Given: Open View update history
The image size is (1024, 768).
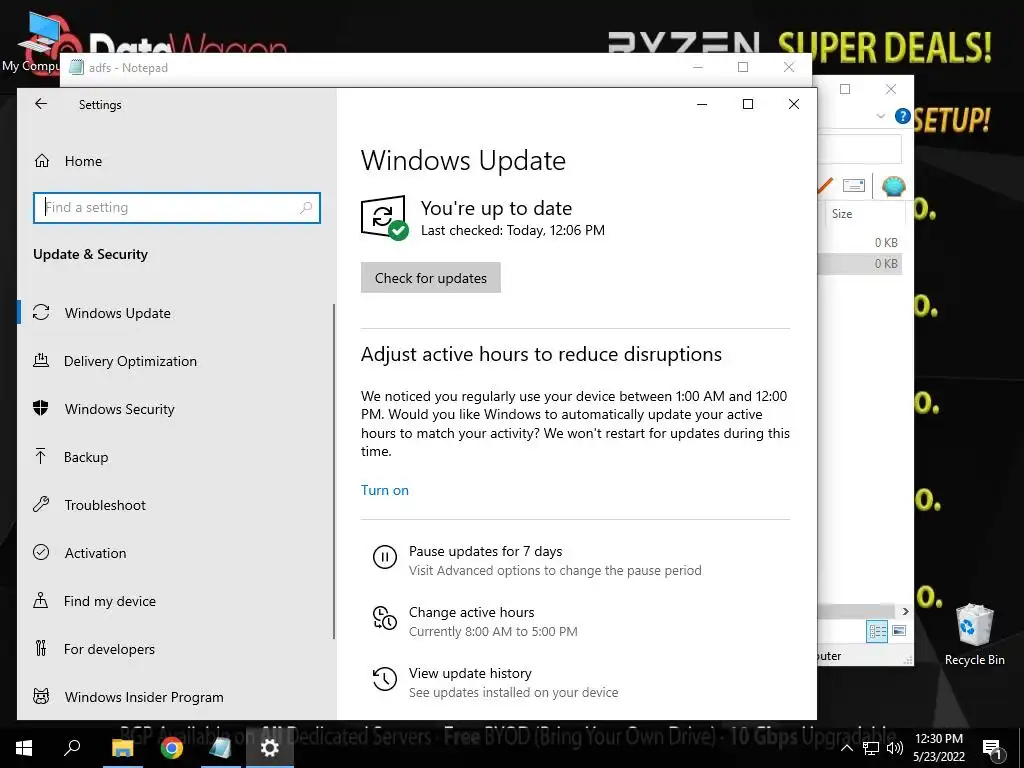Looking at the screenshot, I should coord(470,673).
